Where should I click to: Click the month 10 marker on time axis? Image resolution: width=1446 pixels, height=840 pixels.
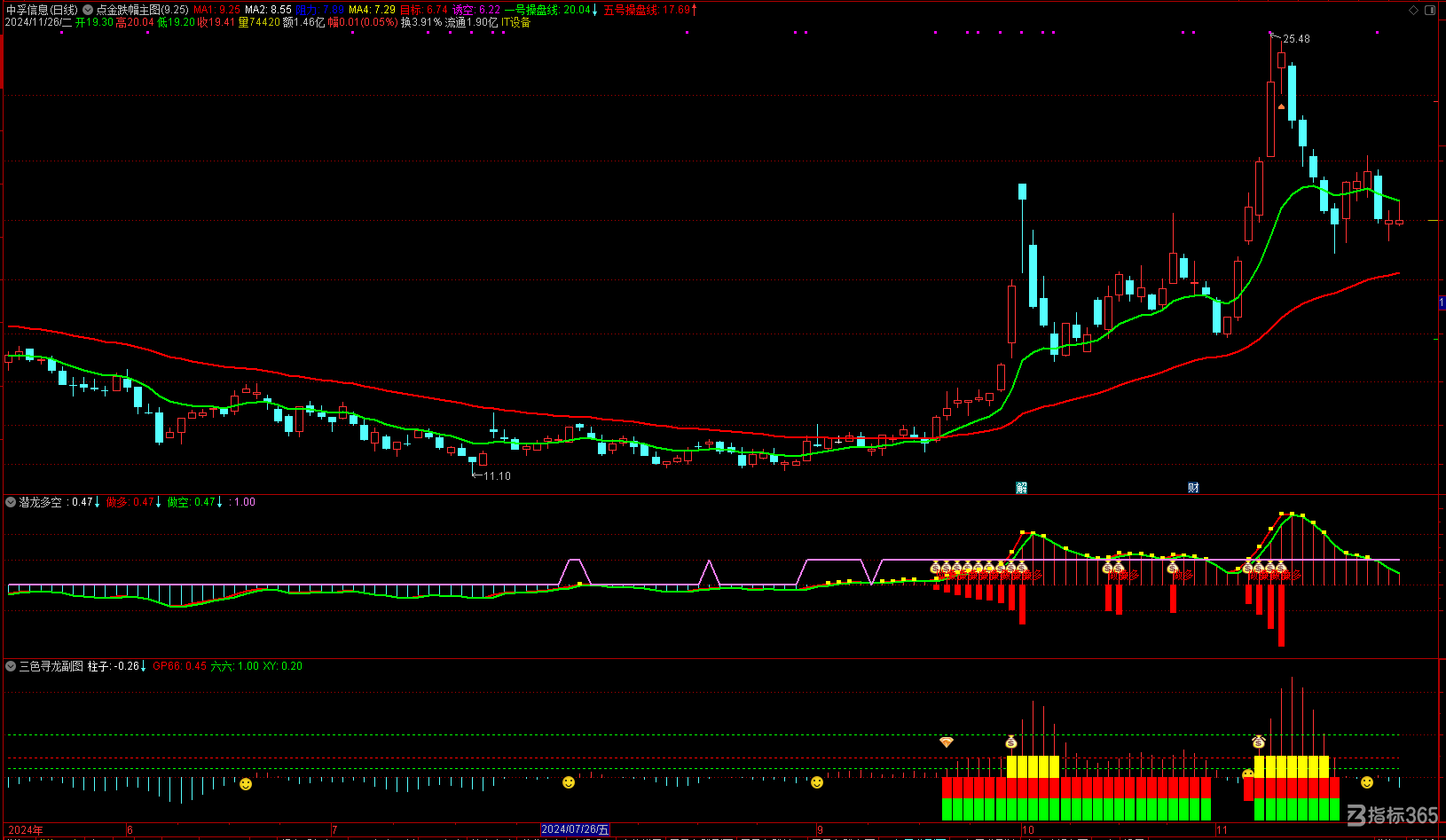(x=1028, y=830)
